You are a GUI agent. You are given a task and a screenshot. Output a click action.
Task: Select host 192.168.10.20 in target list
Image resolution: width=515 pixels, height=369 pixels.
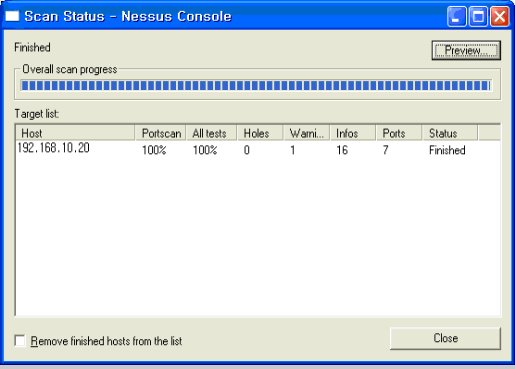(53, 148)
